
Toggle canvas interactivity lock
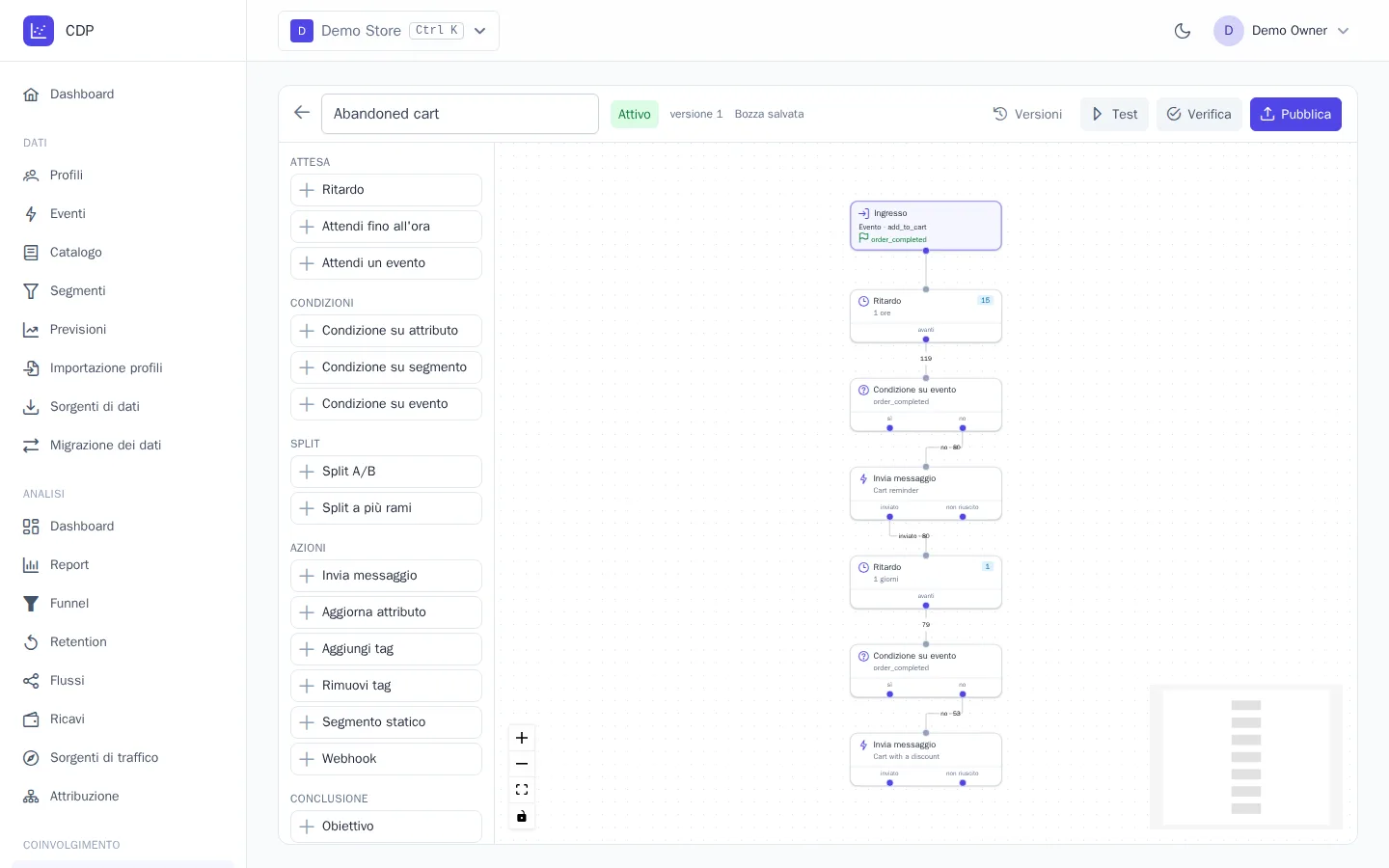[x=522, y=816]
